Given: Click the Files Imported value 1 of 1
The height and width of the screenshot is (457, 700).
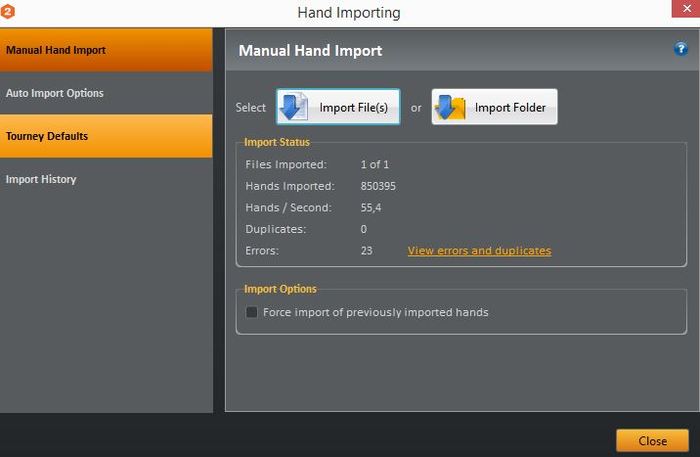Looking at the screenshot, I should (375, 165).
